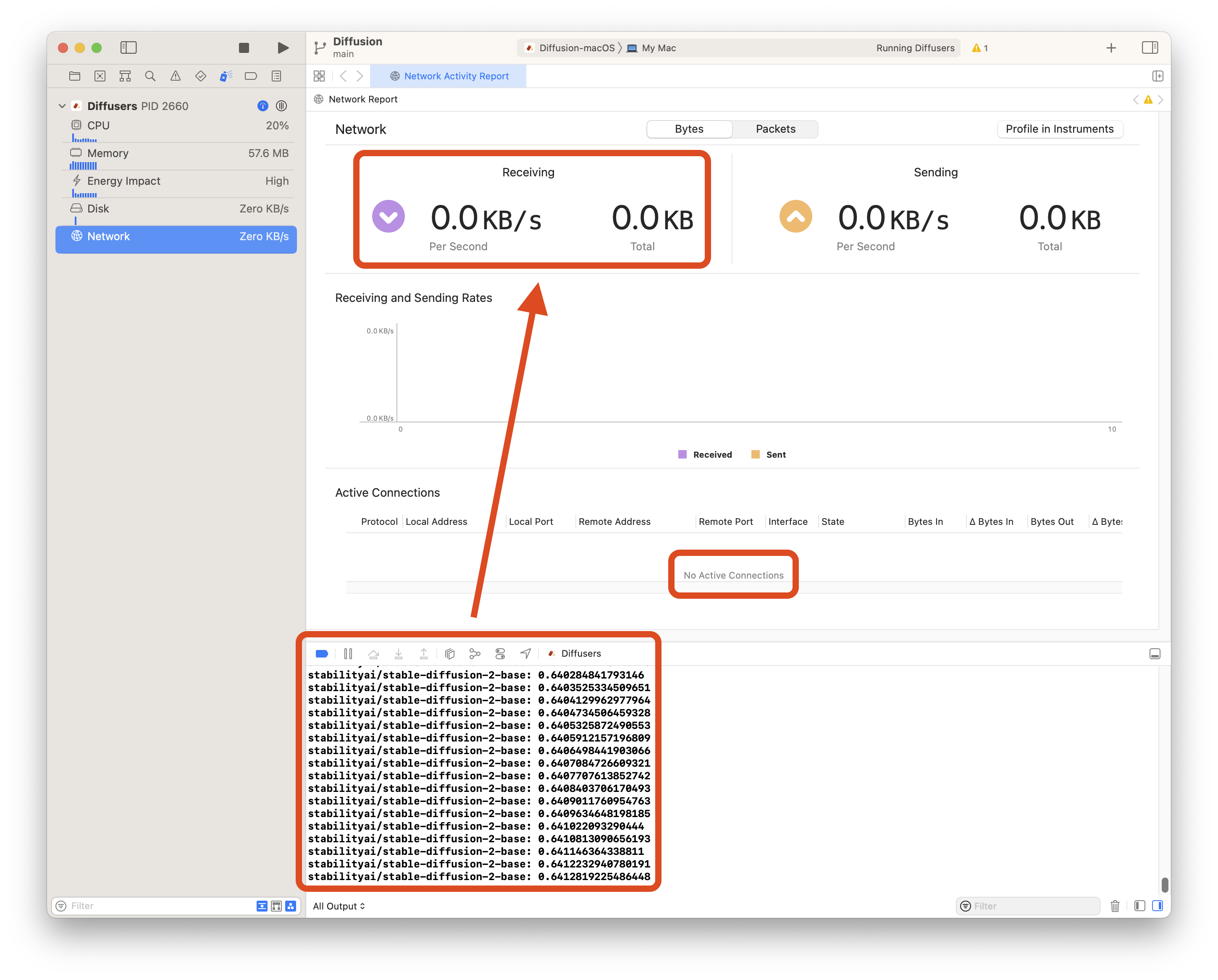Open the Report navigator
Viewport: 1218px width, 980px height.
coord(276,76)
